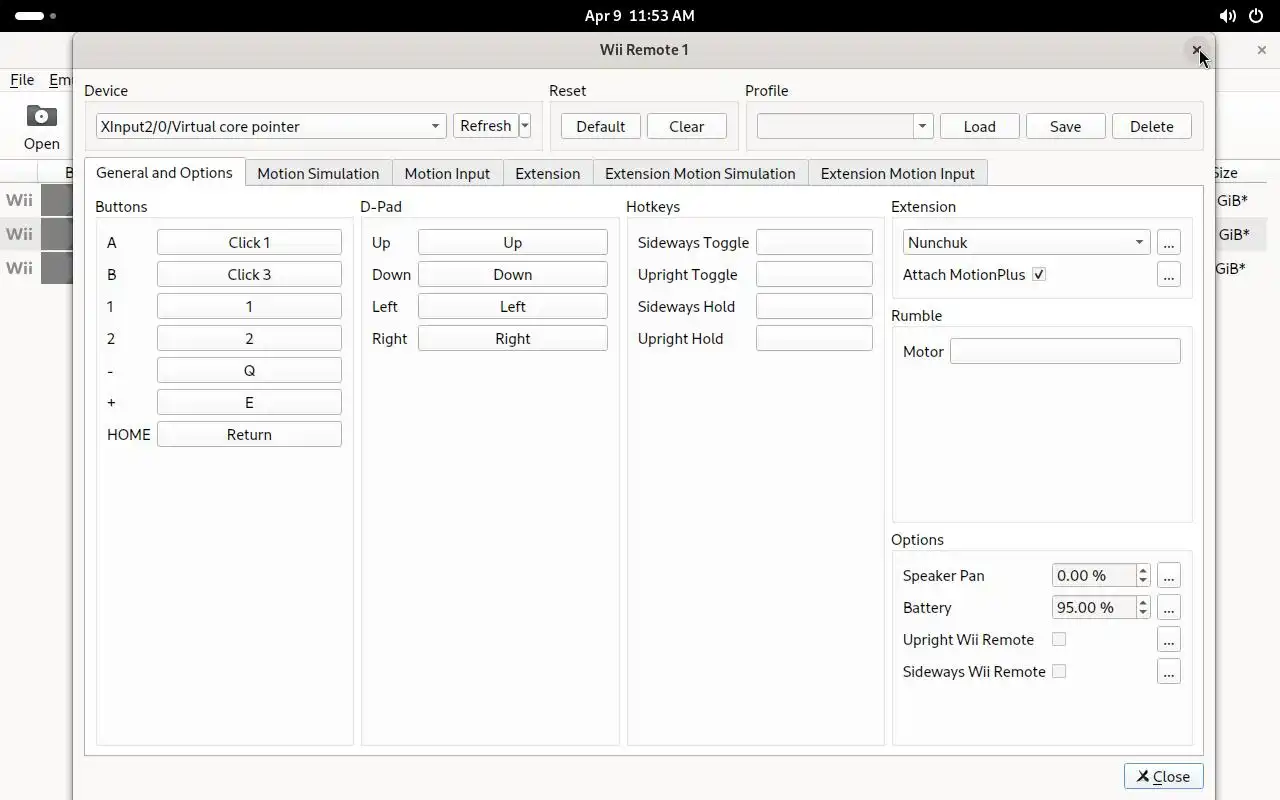Select the General and Options tab
This screenshot has width=1280, height=800.
tap(164, 172)
